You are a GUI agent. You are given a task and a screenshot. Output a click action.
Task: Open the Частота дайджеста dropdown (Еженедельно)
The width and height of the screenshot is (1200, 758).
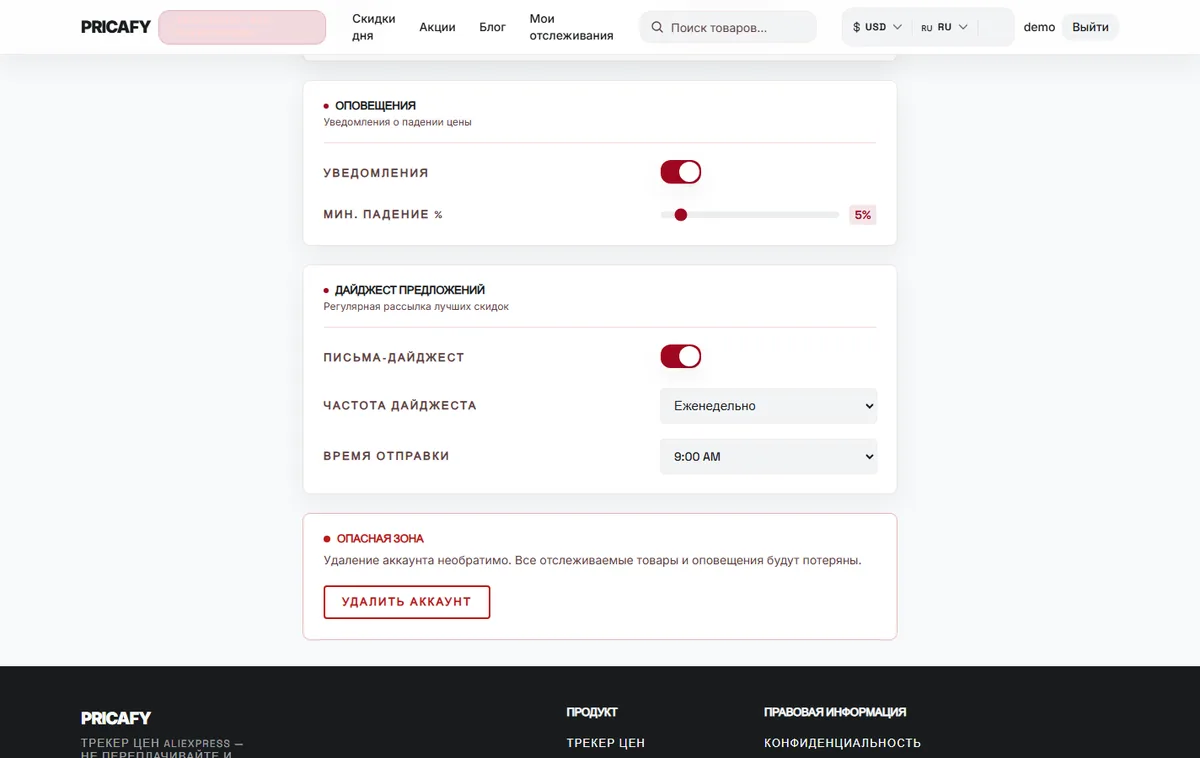pos(768,406)
